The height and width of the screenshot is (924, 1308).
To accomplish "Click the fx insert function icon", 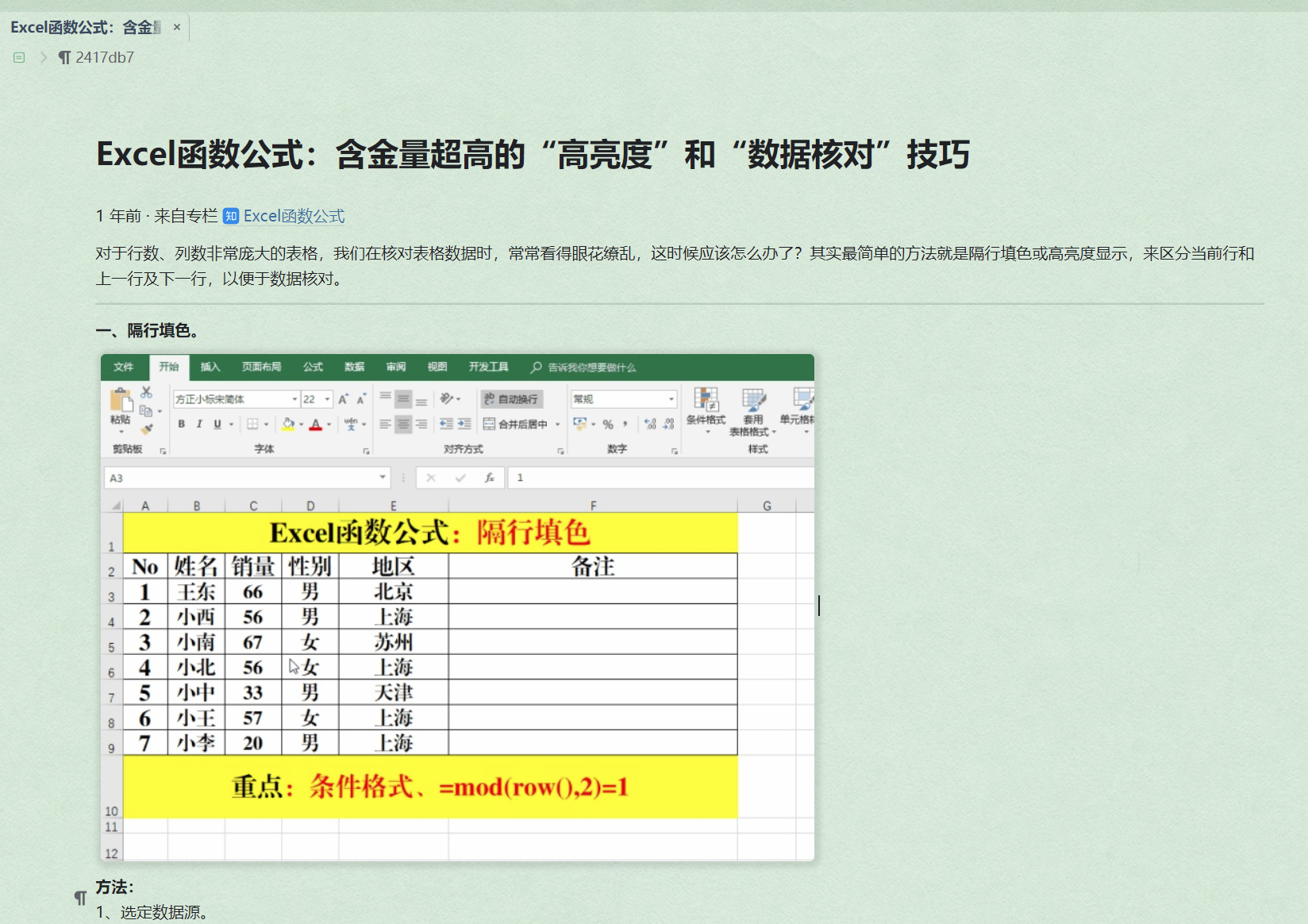I will (x=490, y=478).
